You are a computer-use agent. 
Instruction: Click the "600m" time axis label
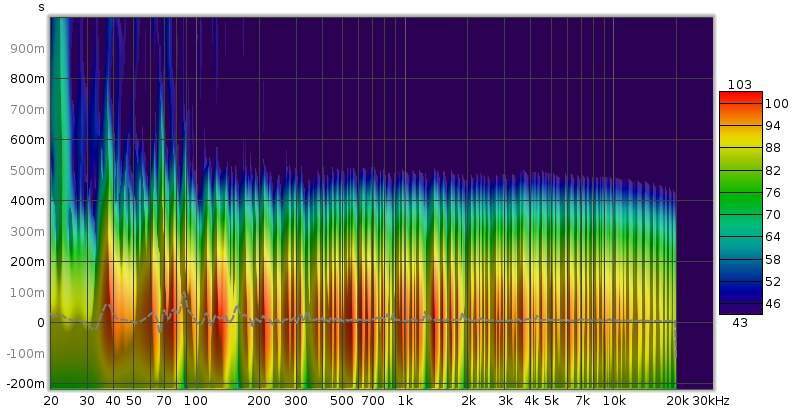coord(27,140)
